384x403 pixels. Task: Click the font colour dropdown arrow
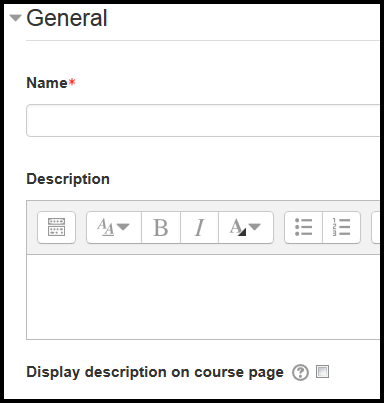tap(254, 227)
